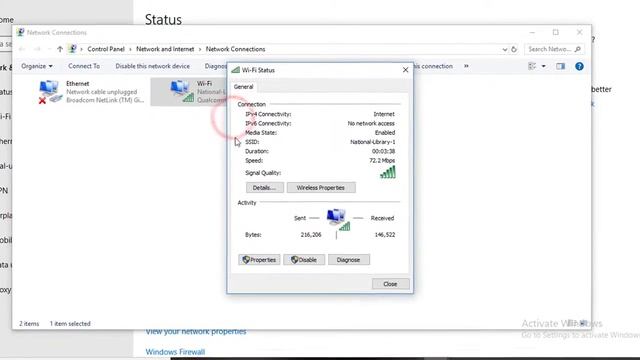Click the Speed value 72.2 Mbps
The height and width of the screenshot is (360, 640).
tap(382, 160)
